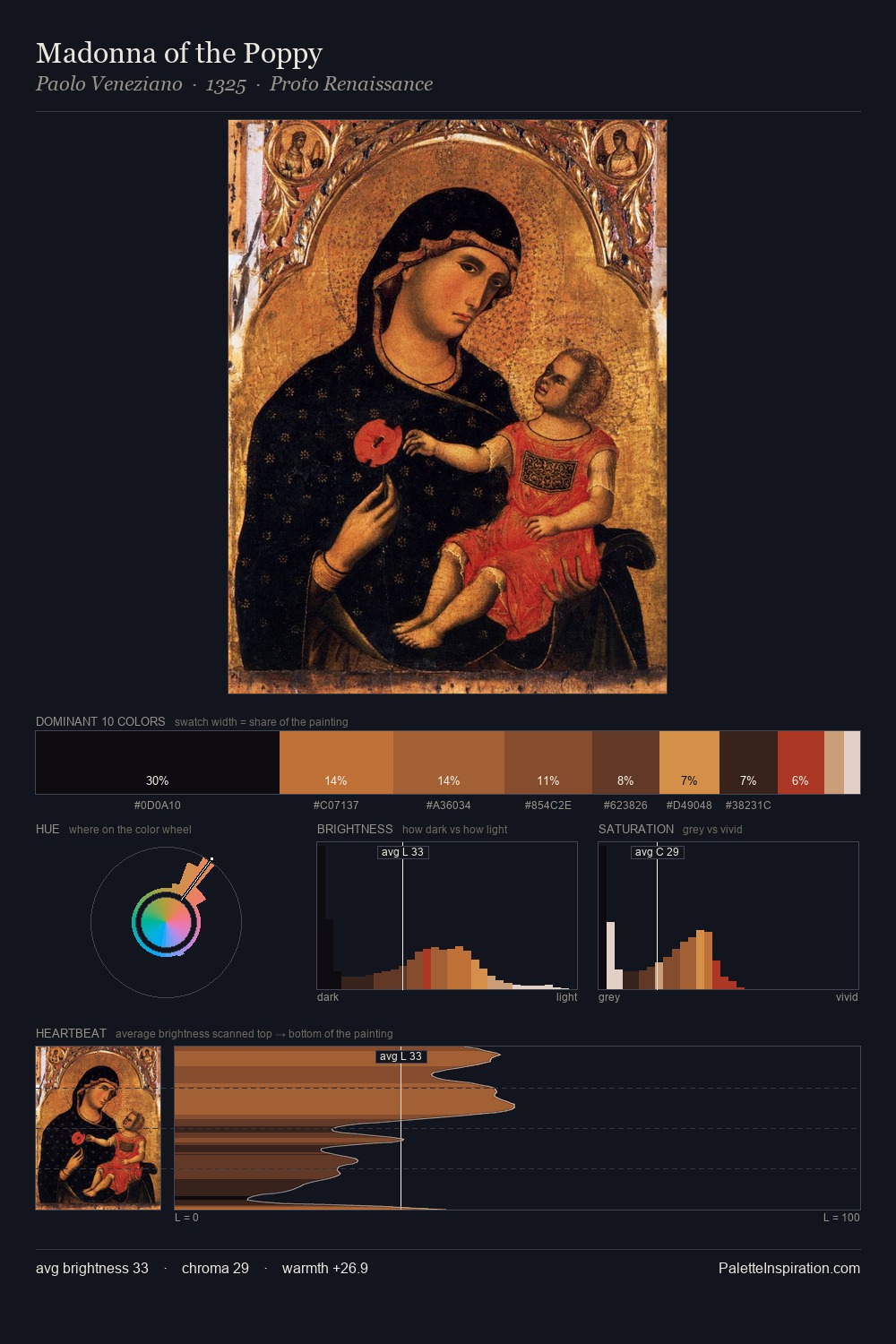Image resolution: width=896 pixels, height=1344 pixels.
Task: Click hex code #38231C
Action: click(748, 806)
